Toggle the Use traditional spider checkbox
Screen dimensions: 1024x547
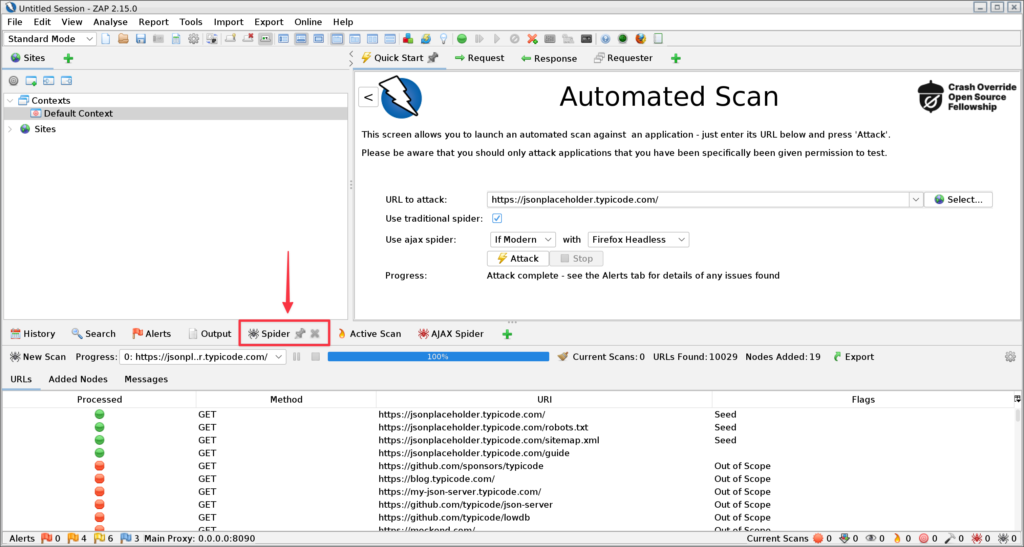click(497, 218)
